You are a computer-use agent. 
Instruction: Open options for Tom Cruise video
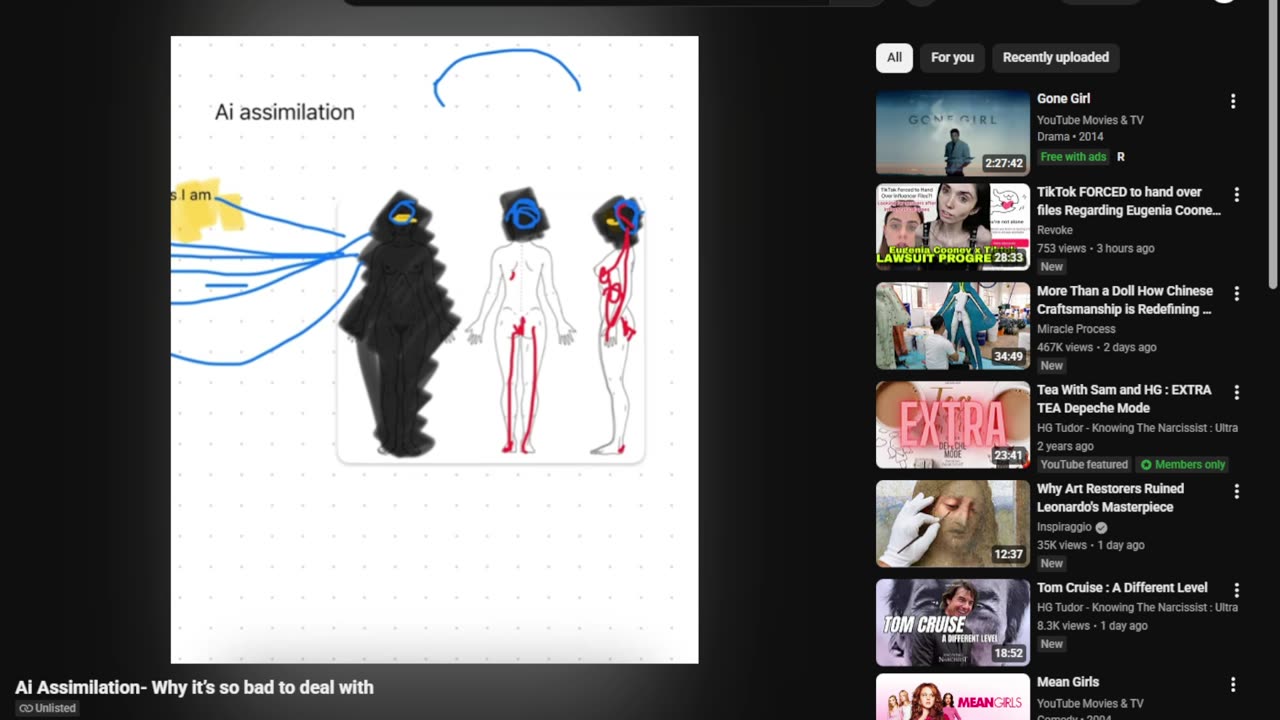[x=1237, y=591]
